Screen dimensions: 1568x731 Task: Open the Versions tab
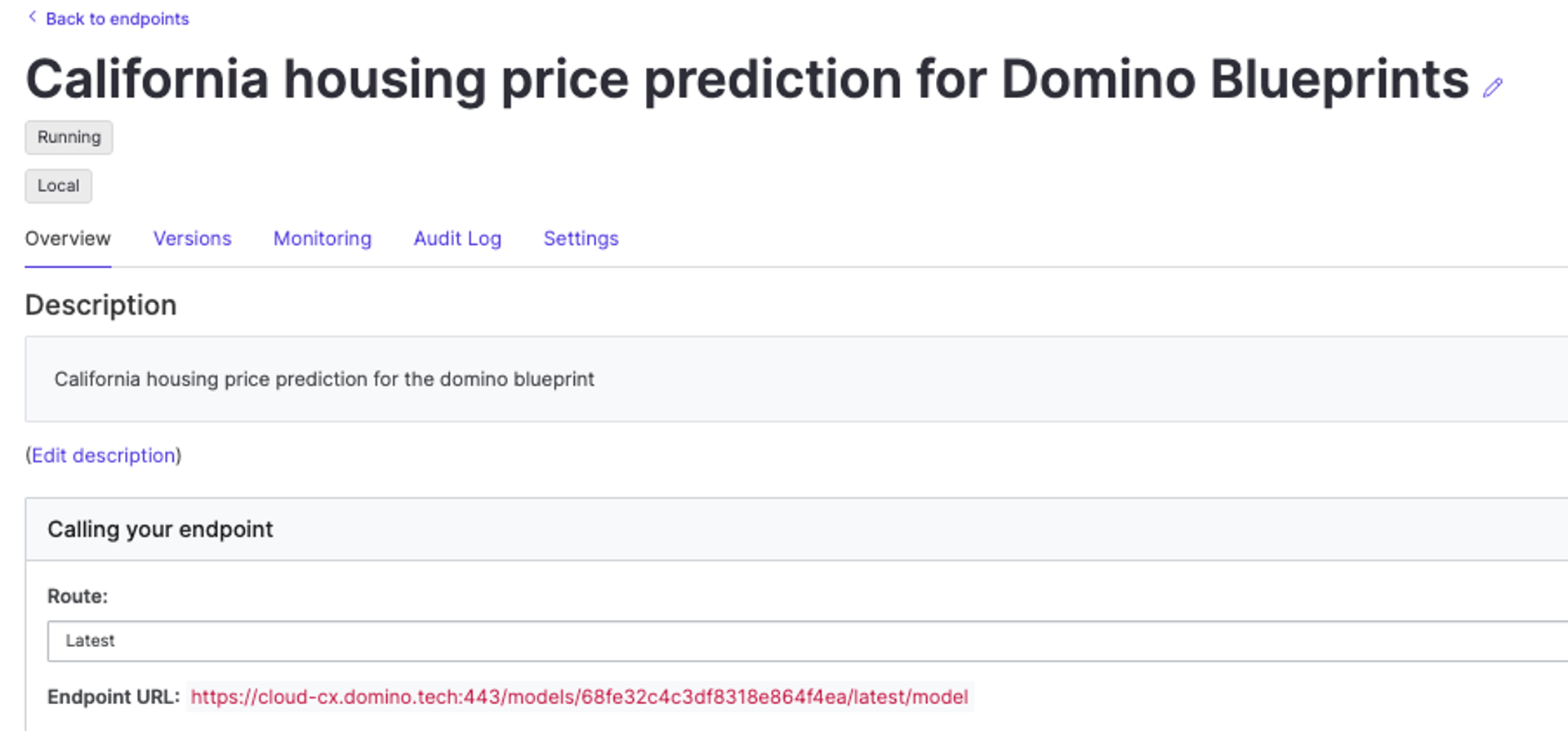[x=192, y=238]
